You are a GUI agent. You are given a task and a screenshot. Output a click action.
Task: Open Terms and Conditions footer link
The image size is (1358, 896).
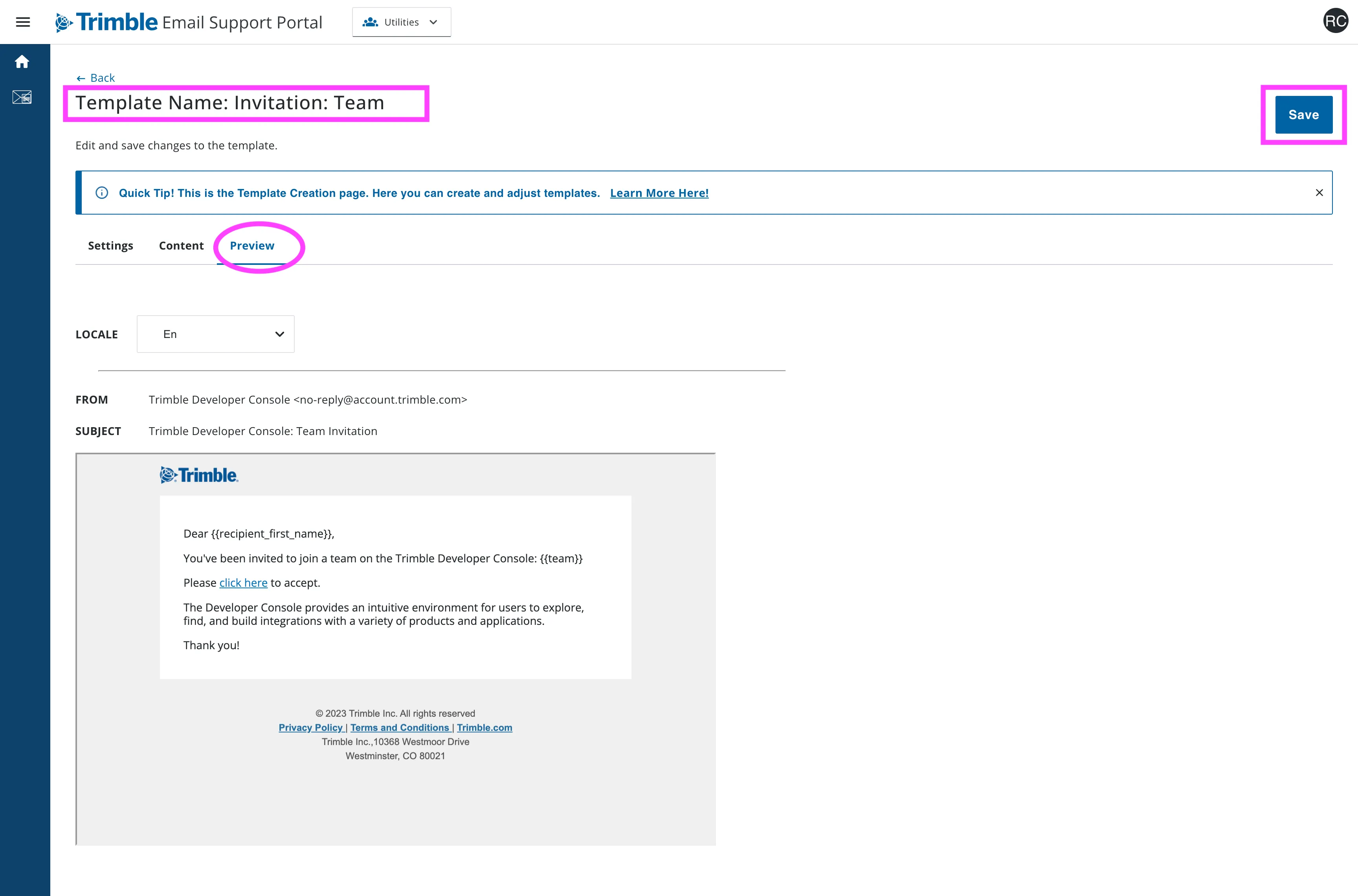coord(400,727)
